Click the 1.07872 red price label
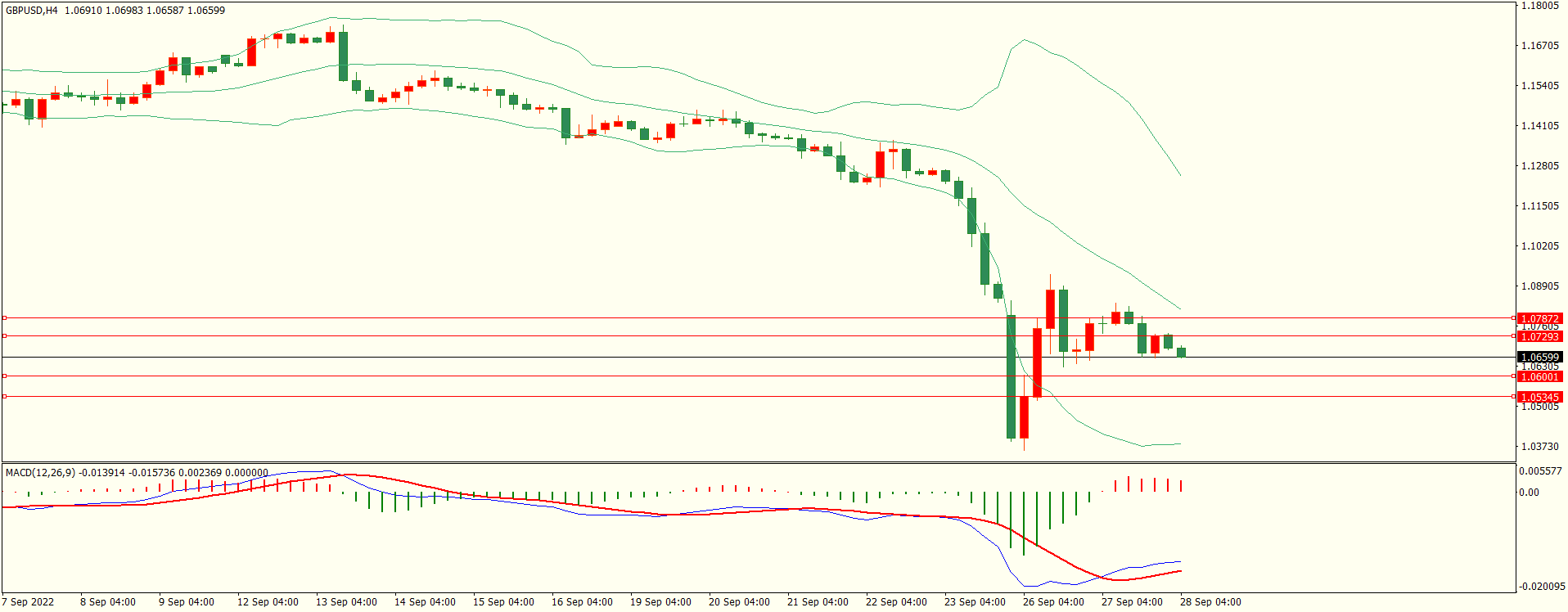This screenshot has height=612, width=1568. pos(1539,318)
